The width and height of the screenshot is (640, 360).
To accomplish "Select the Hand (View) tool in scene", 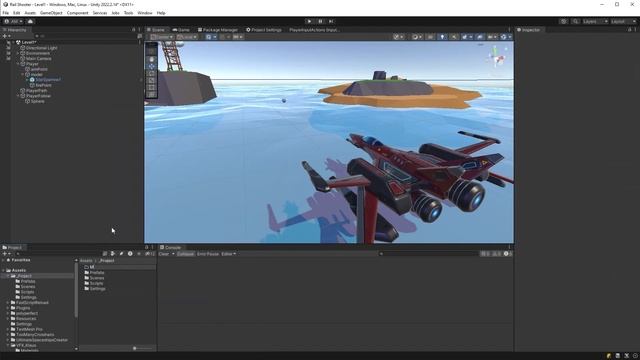I will pyautogui.click(x=151, y=59).
